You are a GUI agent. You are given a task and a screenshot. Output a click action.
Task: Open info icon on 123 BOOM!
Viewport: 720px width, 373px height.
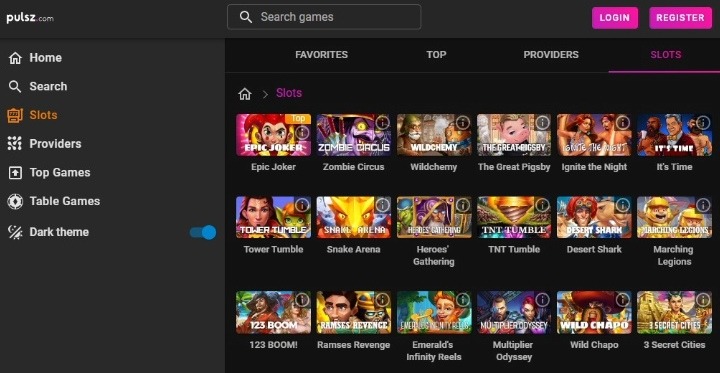click(302, 300)
